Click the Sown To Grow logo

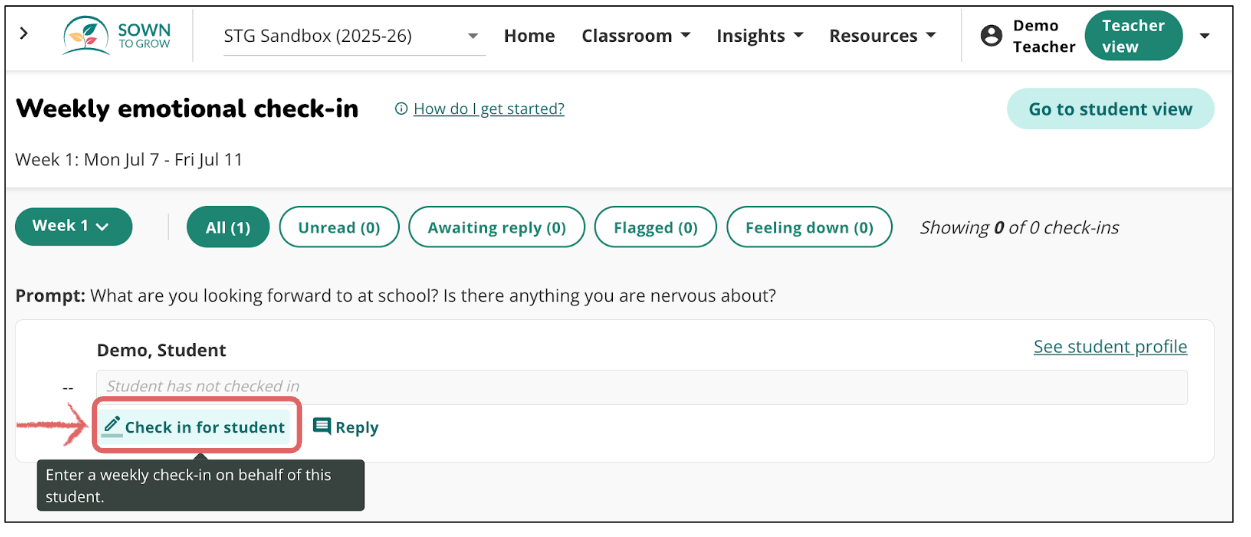click(x=117, y=36)
